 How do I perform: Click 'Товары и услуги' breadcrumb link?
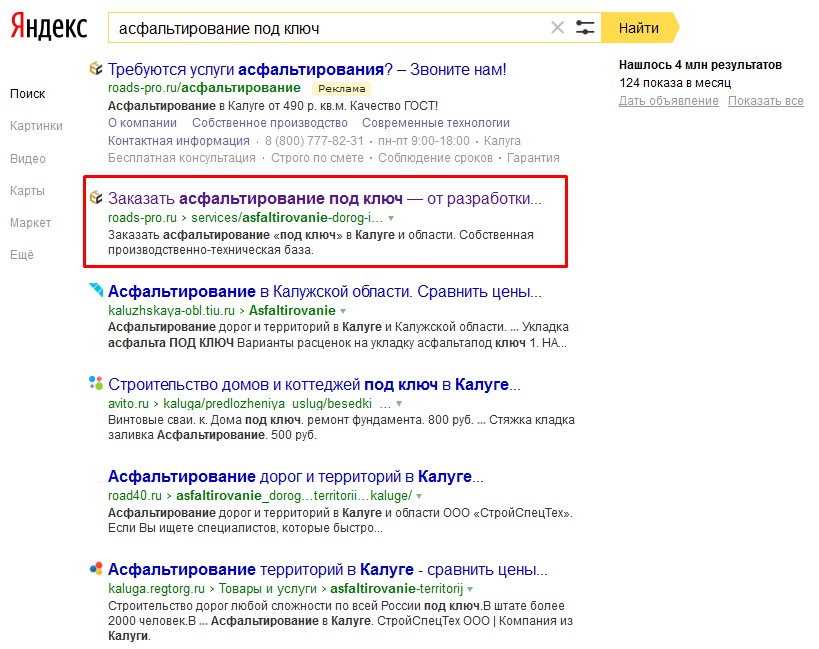tap(267, 589)
